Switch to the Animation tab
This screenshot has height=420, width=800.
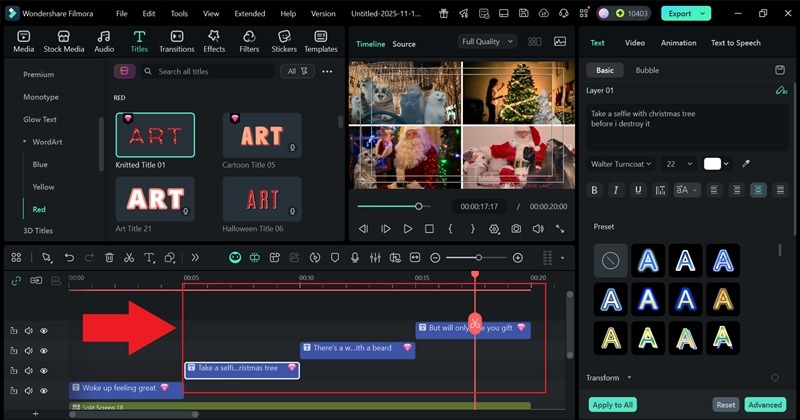tap(678, 43)
